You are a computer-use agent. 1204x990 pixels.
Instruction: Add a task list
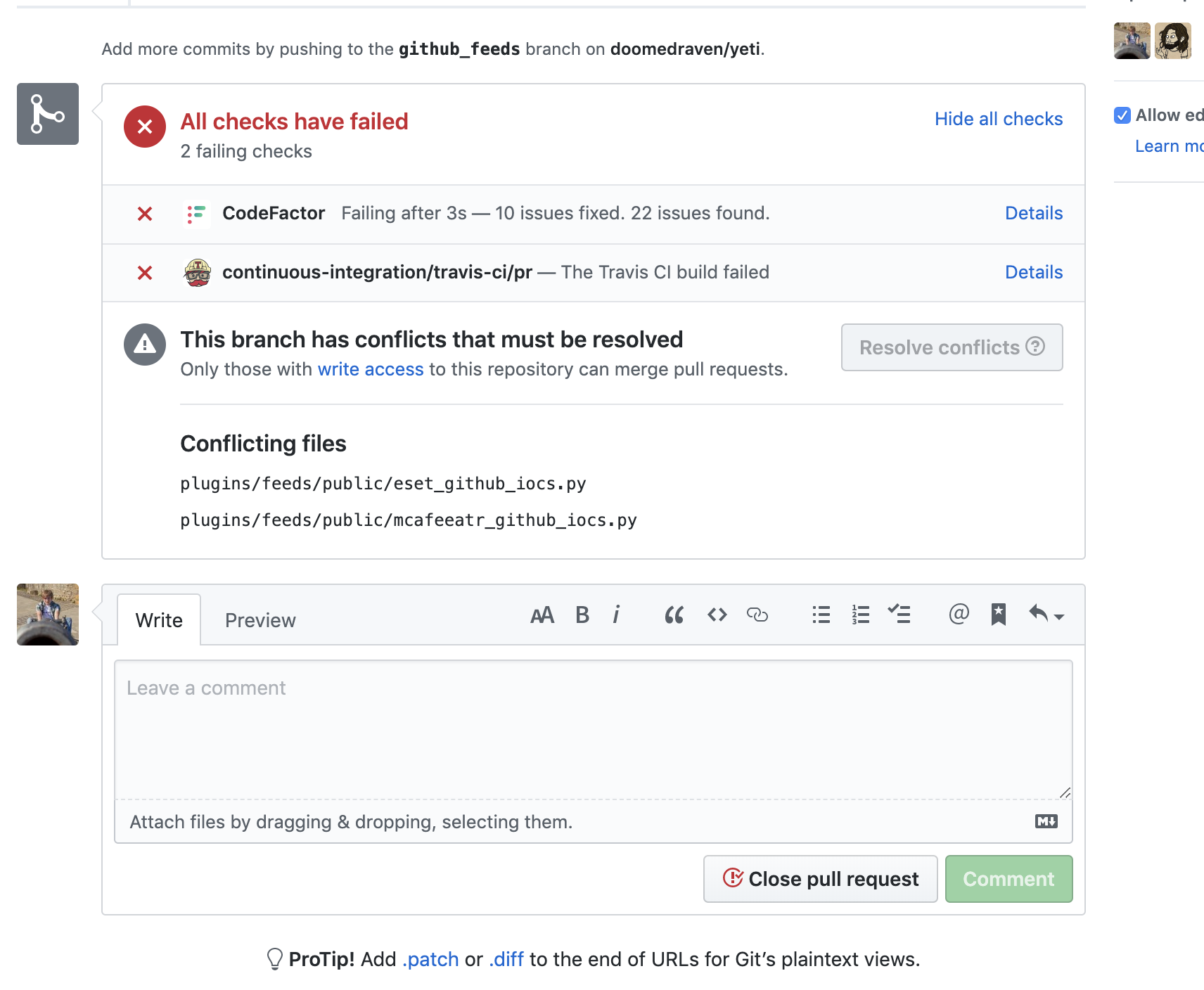pyautogui.click(x=900, y=615)
